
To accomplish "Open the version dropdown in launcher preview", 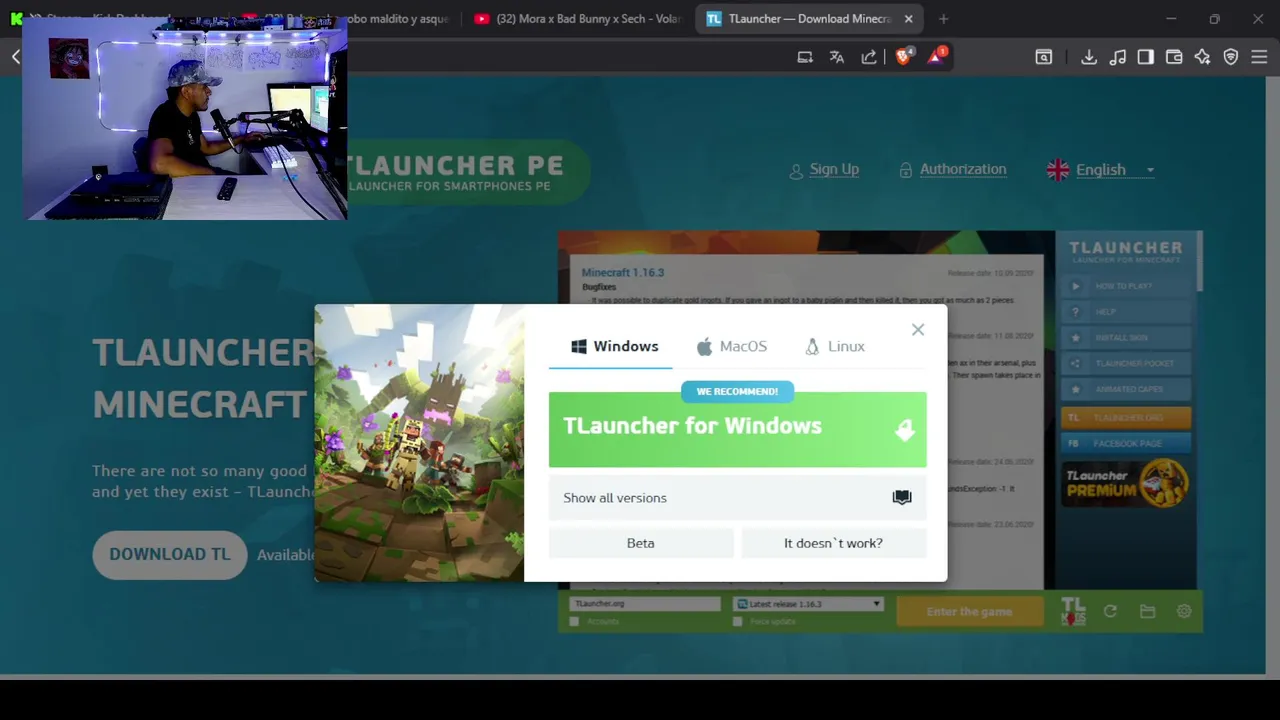I will pyautogui.click(x=808, y=604).
